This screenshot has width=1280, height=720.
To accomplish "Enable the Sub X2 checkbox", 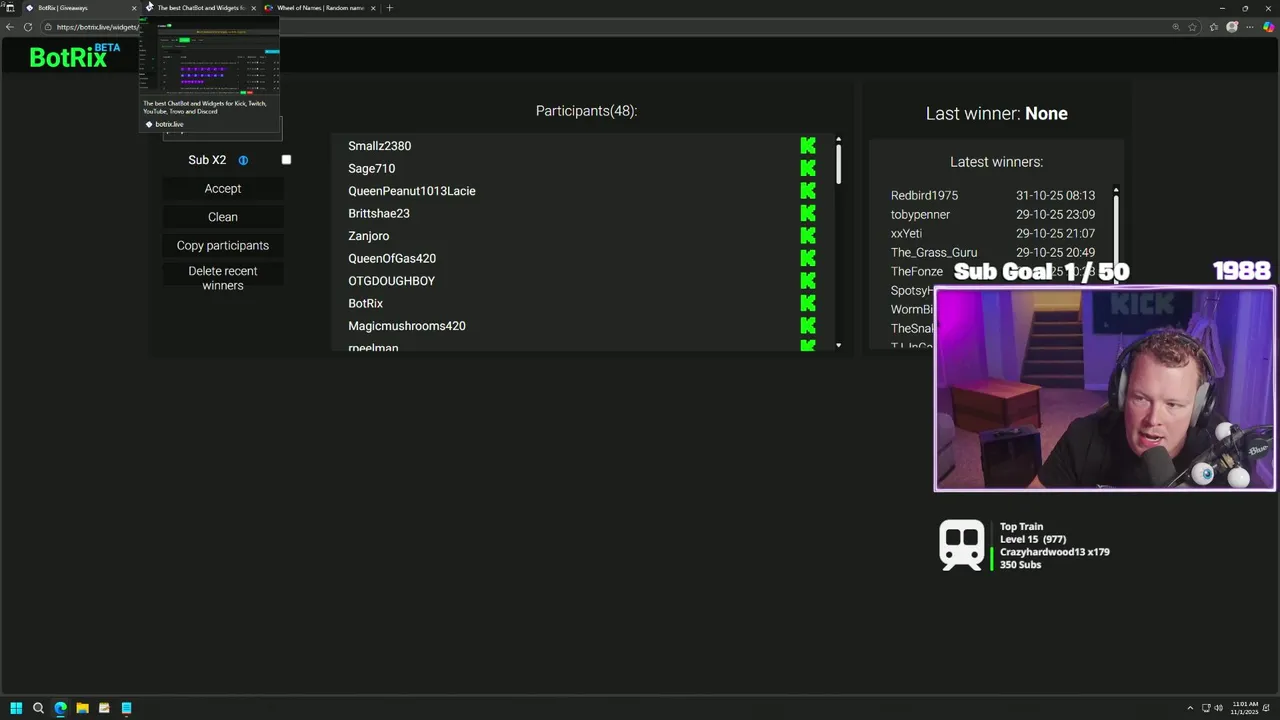I will tap(286, 160).
